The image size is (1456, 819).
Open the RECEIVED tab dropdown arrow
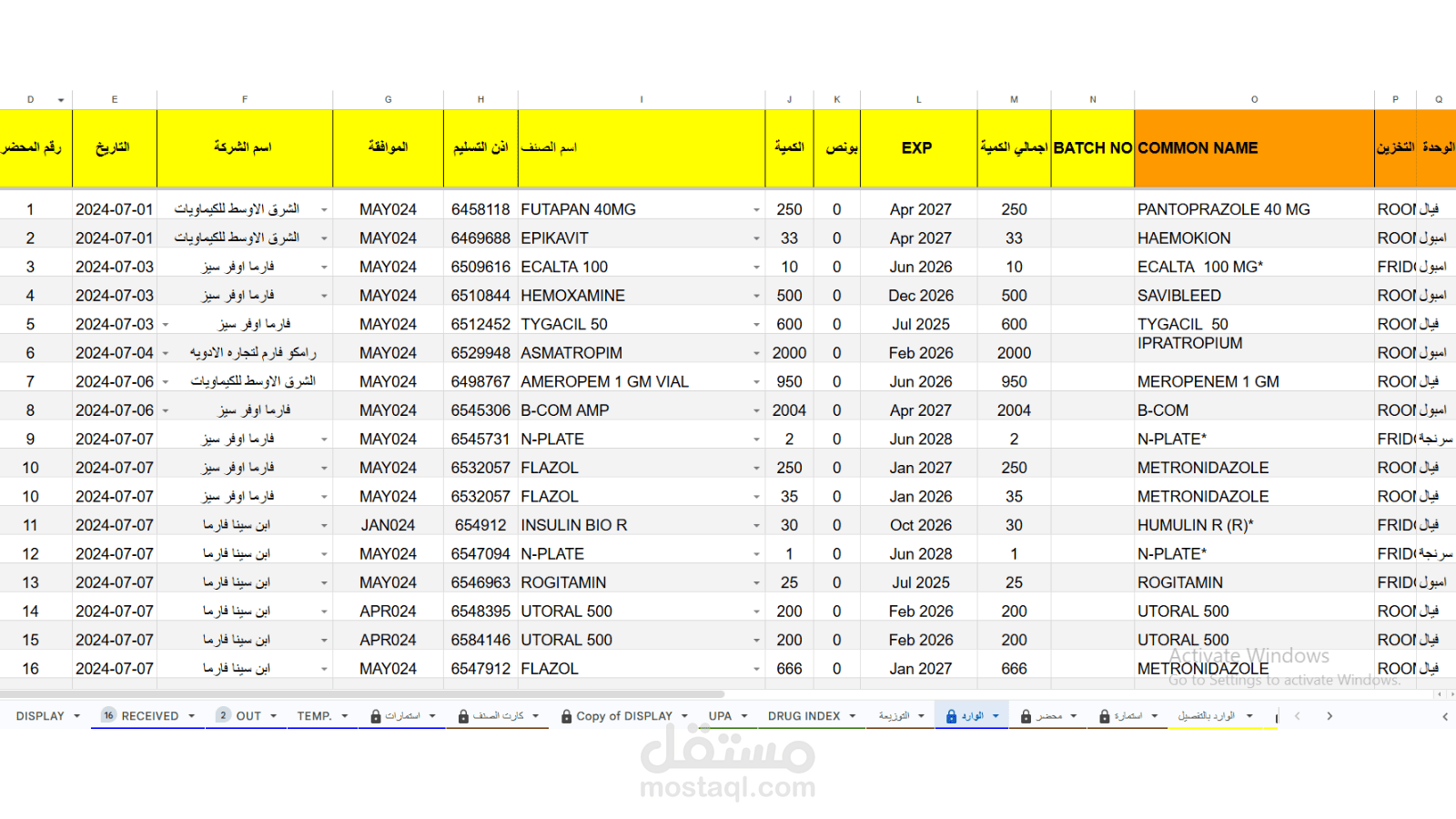pyautogui.click(x=191, y=716)
